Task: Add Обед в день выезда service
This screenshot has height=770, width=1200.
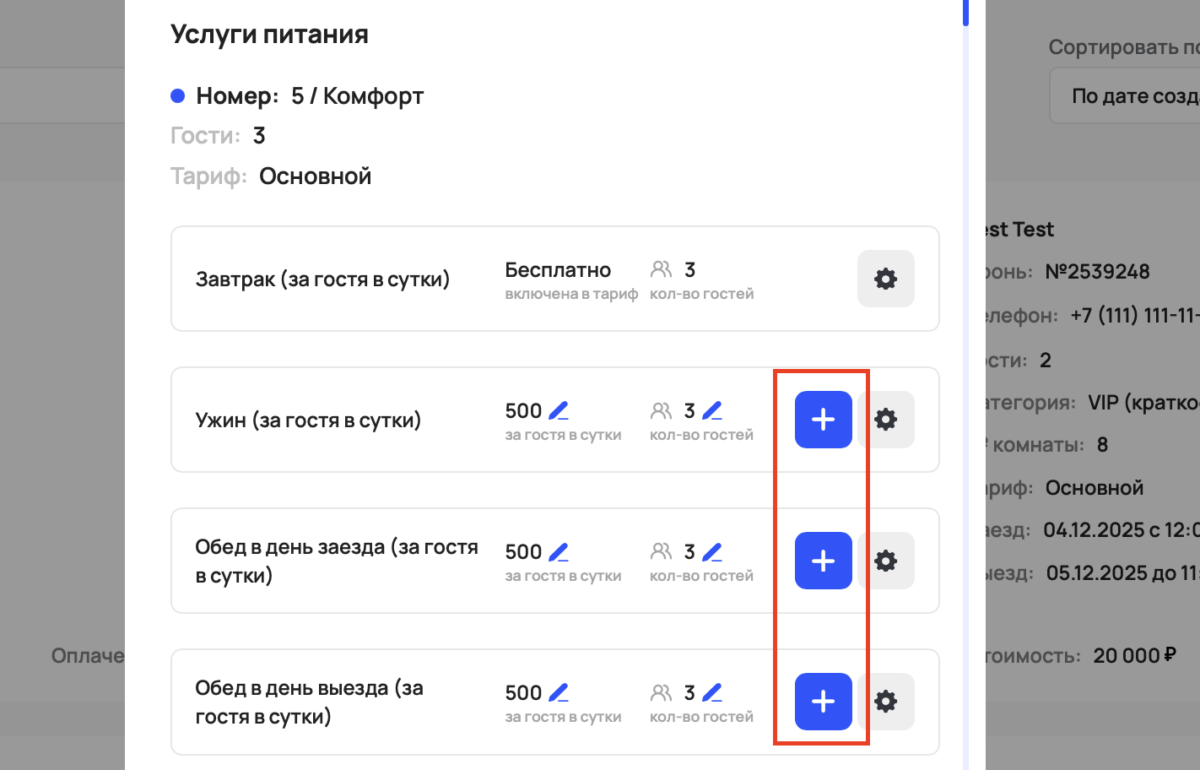Action: point(822,701)
